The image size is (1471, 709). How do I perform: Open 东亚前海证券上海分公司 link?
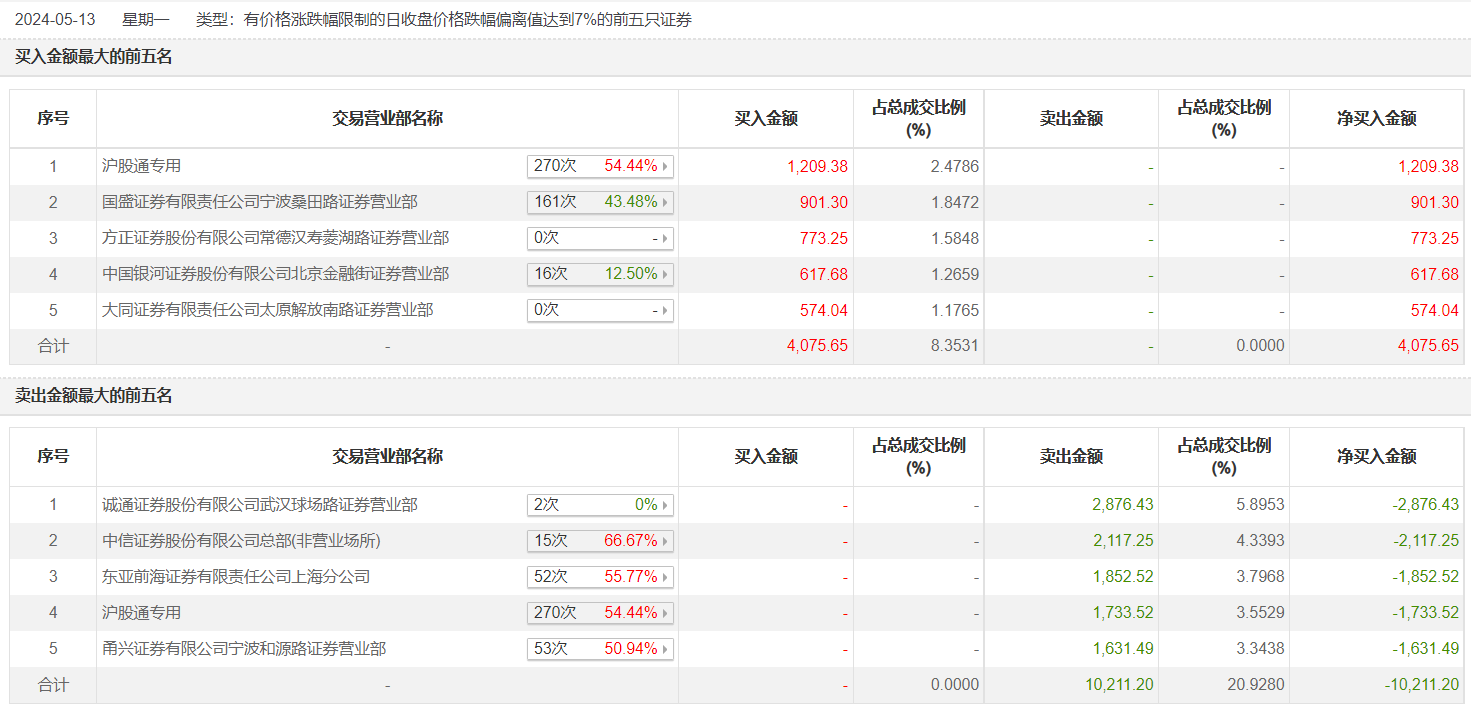coord(236,577)
